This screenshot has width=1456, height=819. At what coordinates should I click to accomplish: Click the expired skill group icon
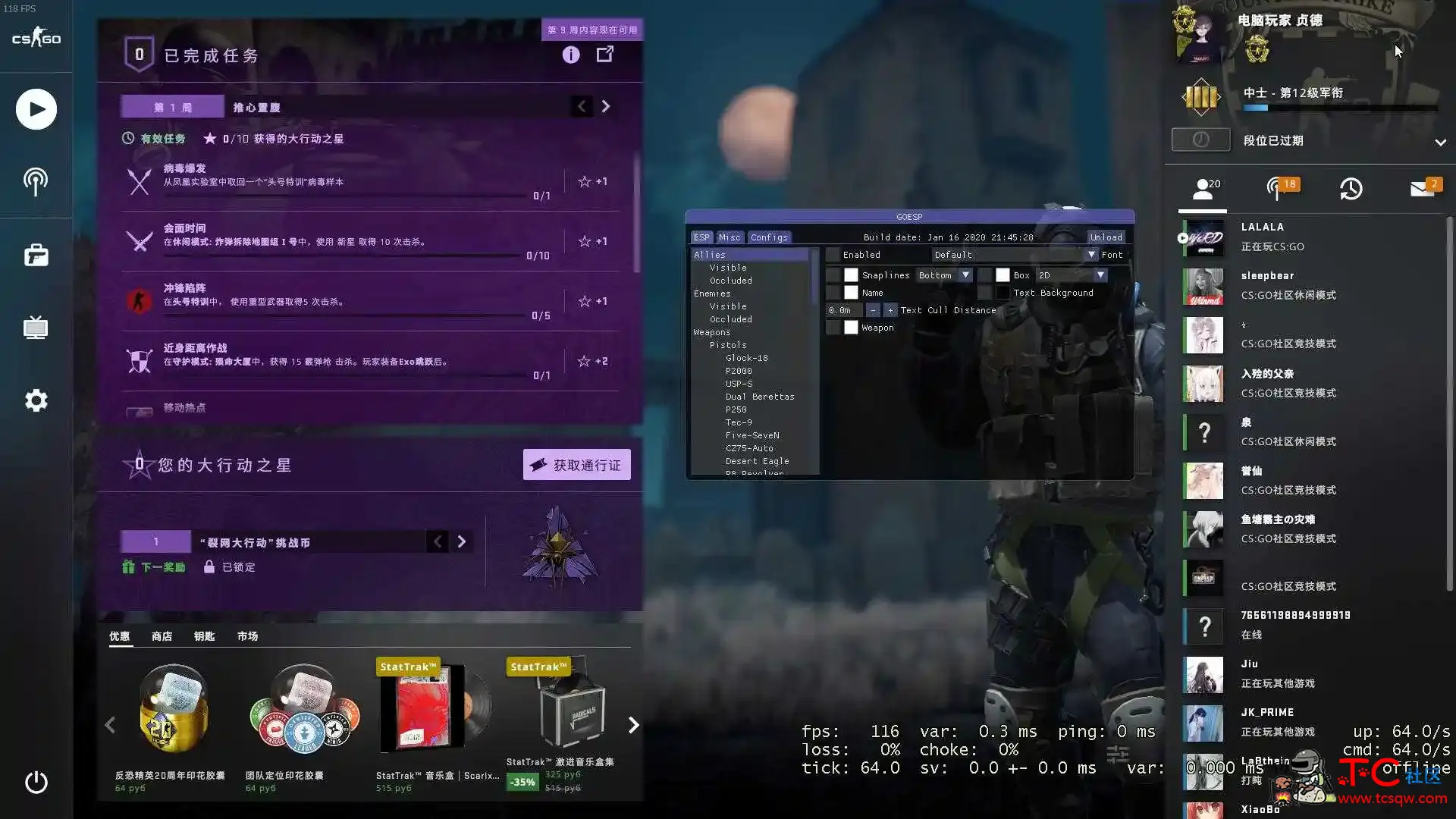[1200, 140]
